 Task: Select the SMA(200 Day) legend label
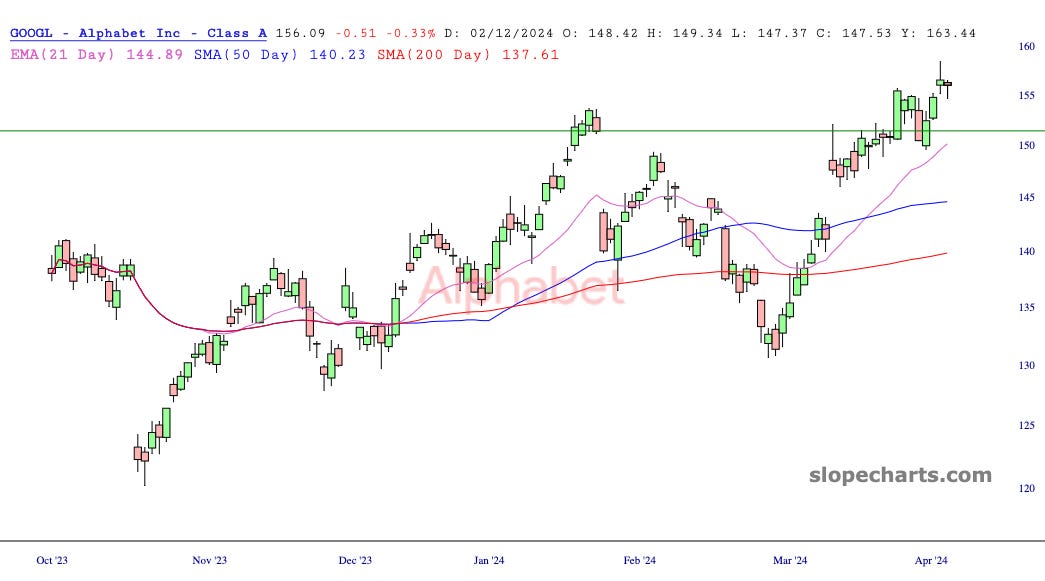tap(434, 55)
